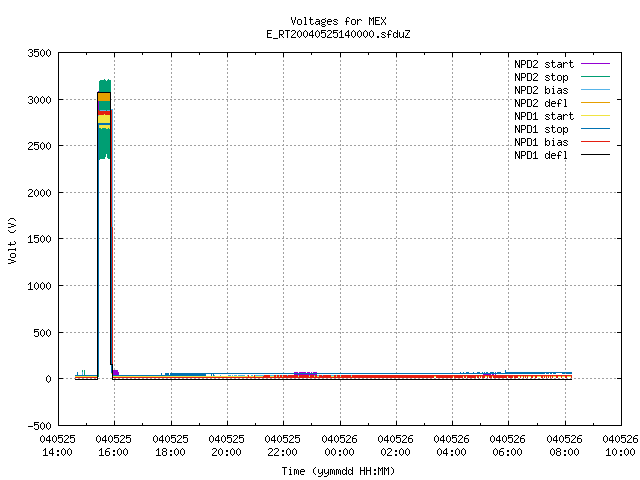Screen dimensions: 640x480
Task: Click the 040526 04:00 time tick label
Action: (x=451, y=446)
